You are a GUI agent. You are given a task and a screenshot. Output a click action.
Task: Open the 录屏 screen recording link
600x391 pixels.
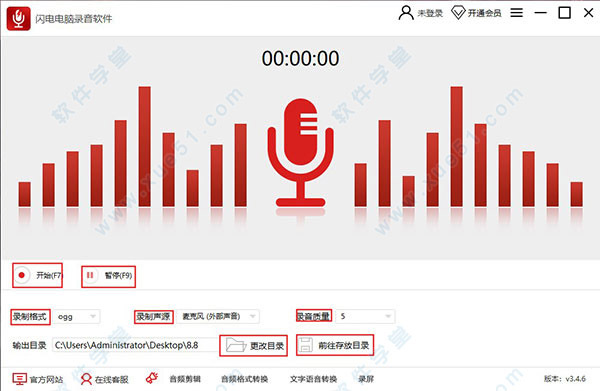pos(366,379)
